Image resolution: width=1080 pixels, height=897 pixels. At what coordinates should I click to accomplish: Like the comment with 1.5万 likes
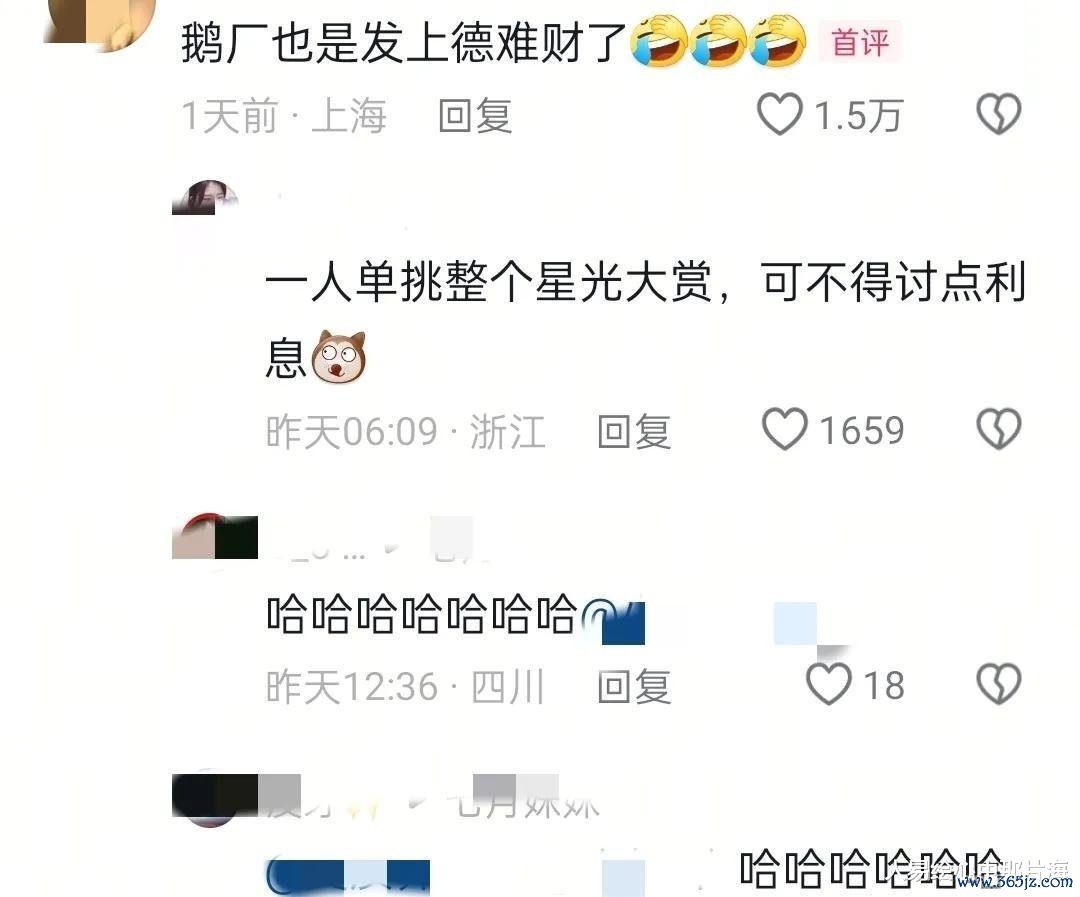[x=780, y=114]
